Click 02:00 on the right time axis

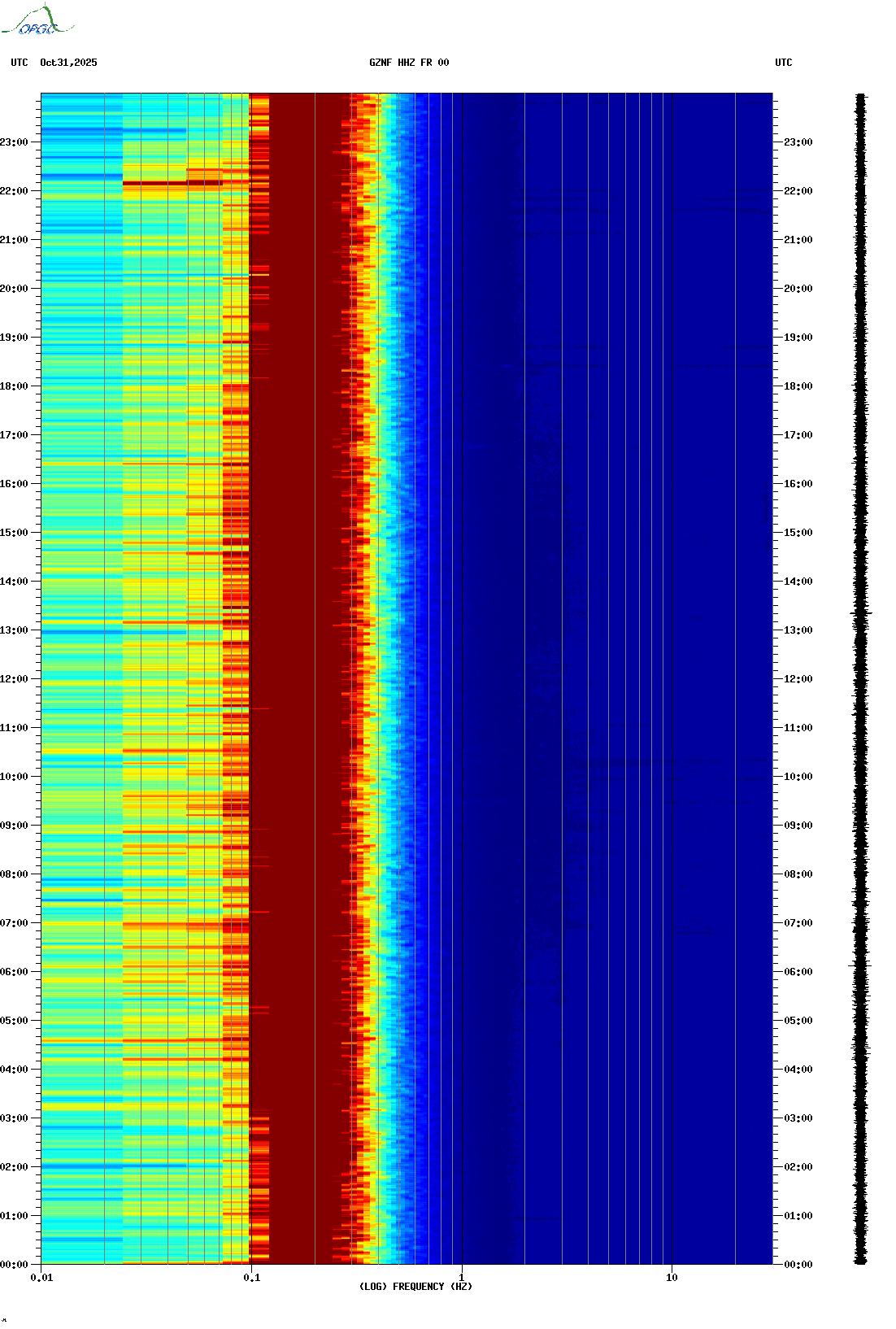(x=798, y=1167)
